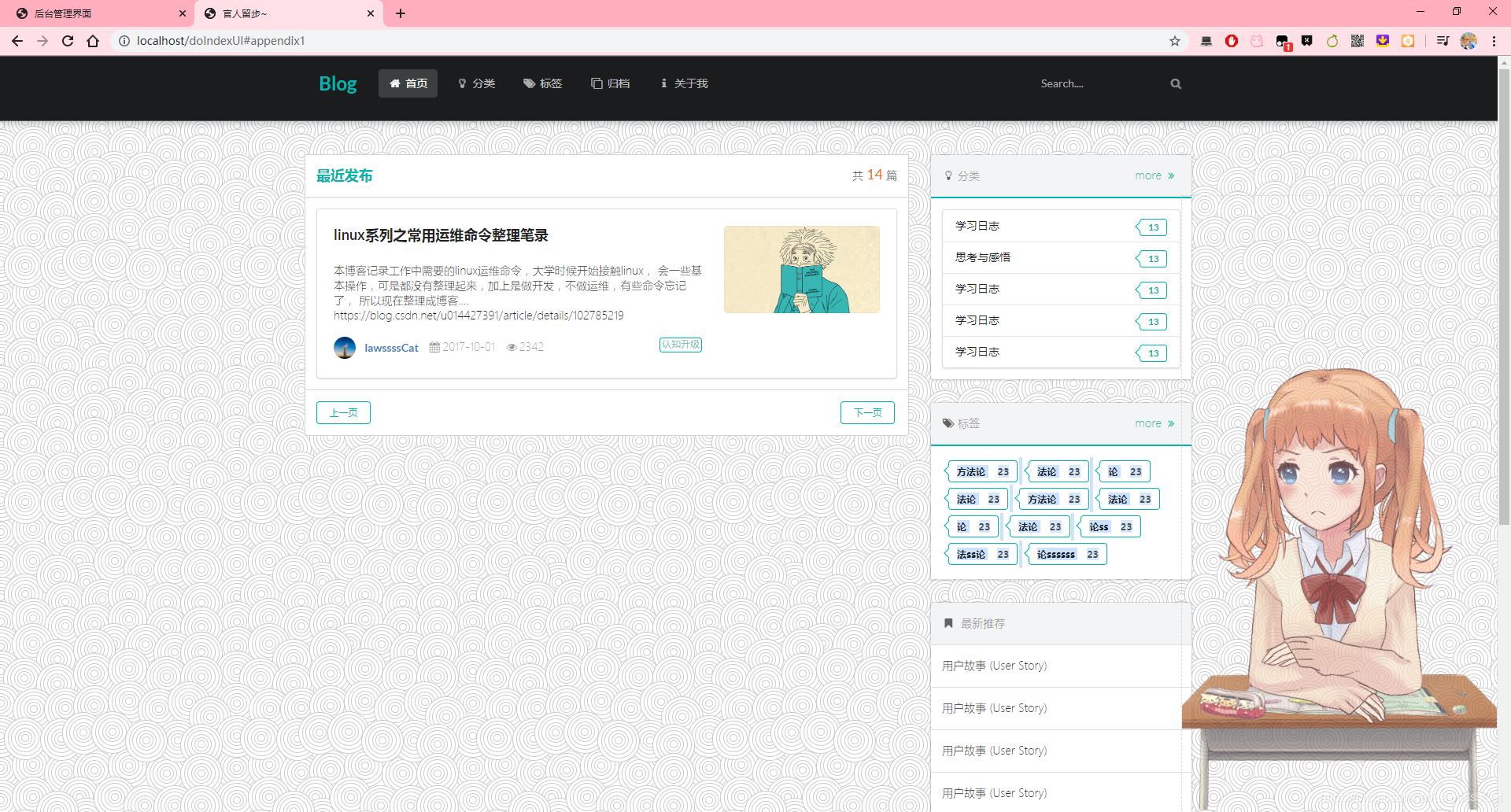Open the 分类 categories menu item
Screen dimensions: 1511x812
tap(476, 83)
